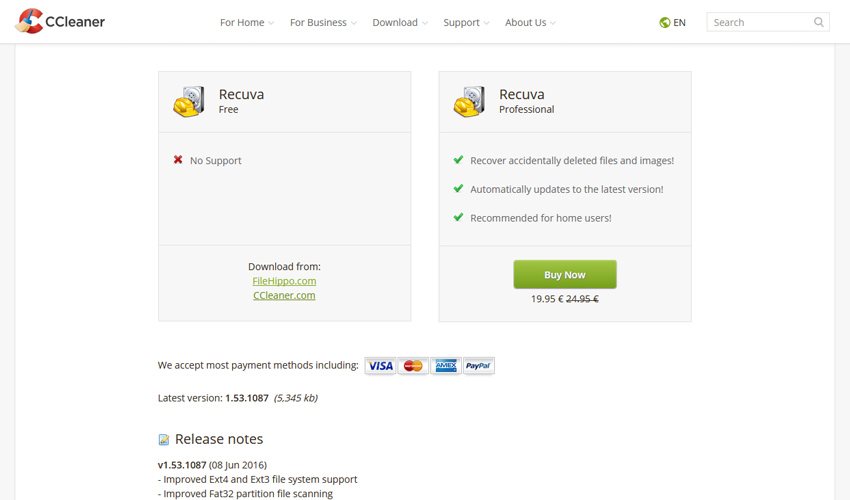Screen dimensions: 850x500
Task: Open the Support menu
Action: pos(465,22)
